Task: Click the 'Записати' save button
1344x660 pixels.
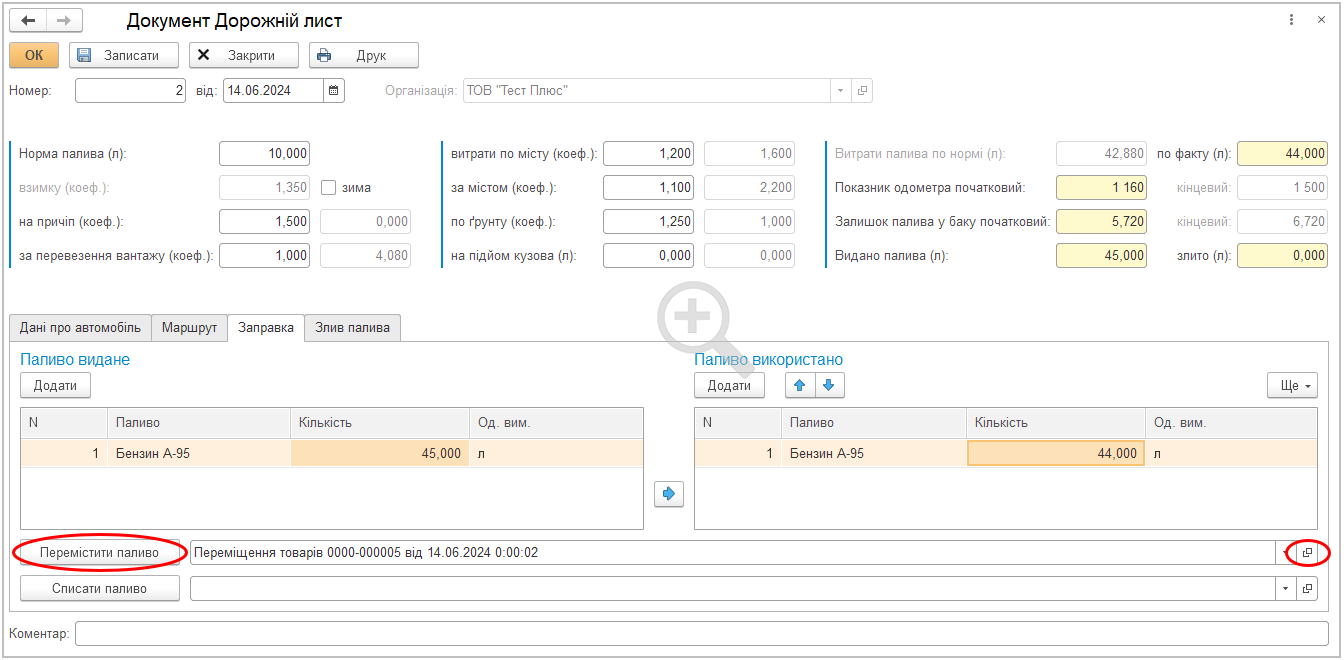Action: tap(124, 55)
